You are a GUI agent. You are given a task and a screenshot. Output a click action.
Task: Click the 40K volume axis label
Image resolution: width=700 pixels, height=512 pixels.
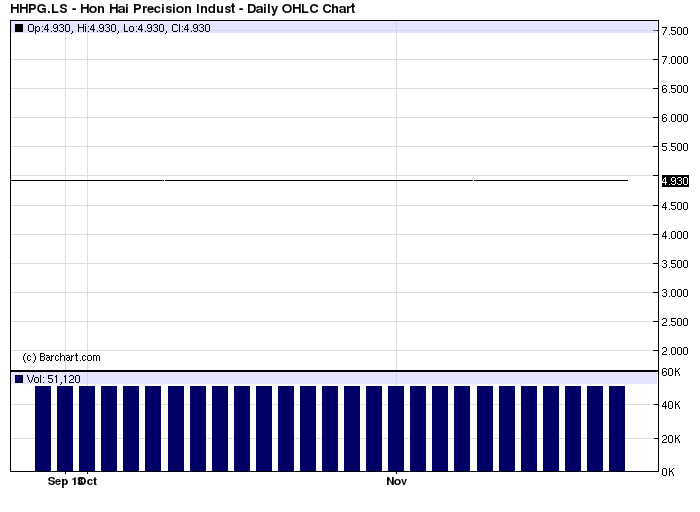pyautogui.click(x=671, y=405)
